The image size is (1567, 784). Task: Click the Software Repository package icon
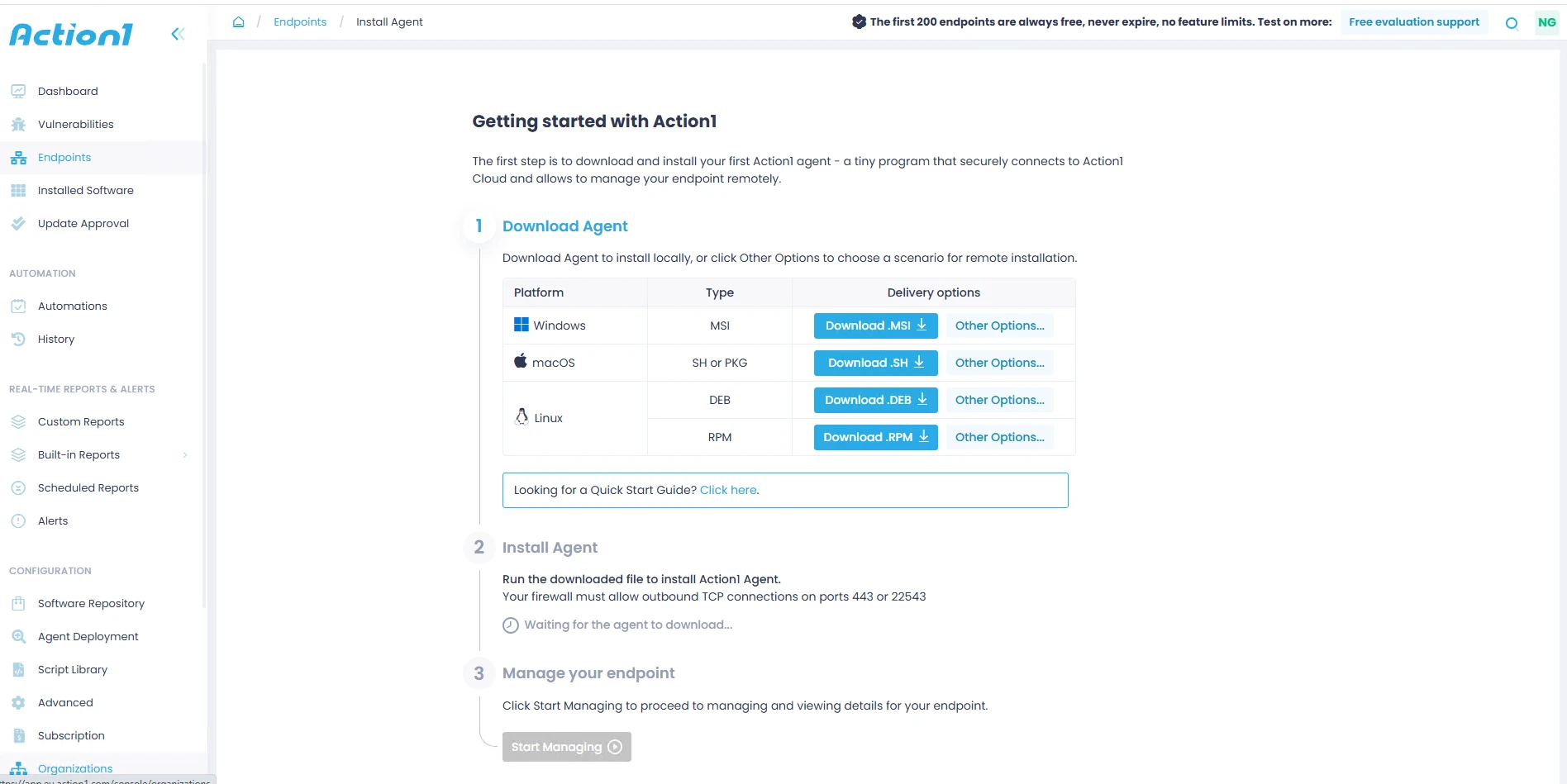coord(18,604)
